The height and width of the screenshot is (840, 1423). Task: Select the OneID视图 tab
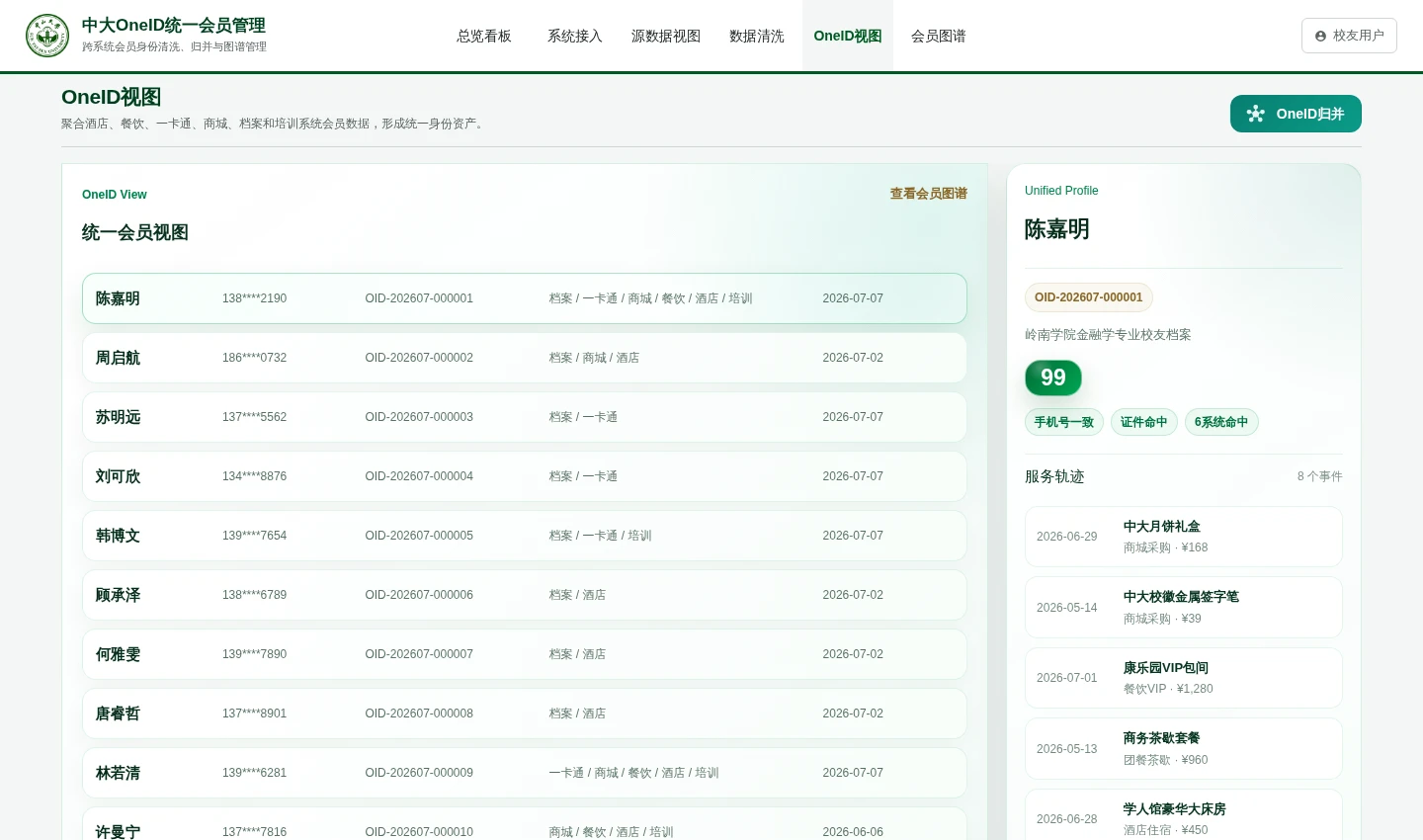[848, 36]
